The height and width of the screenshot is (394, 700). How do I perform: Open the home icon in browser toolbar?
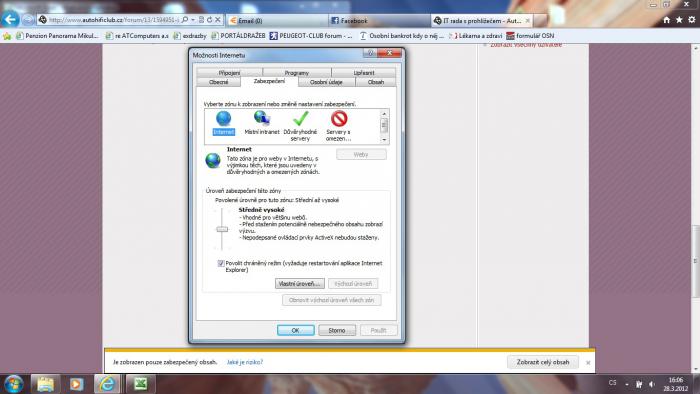667,20
